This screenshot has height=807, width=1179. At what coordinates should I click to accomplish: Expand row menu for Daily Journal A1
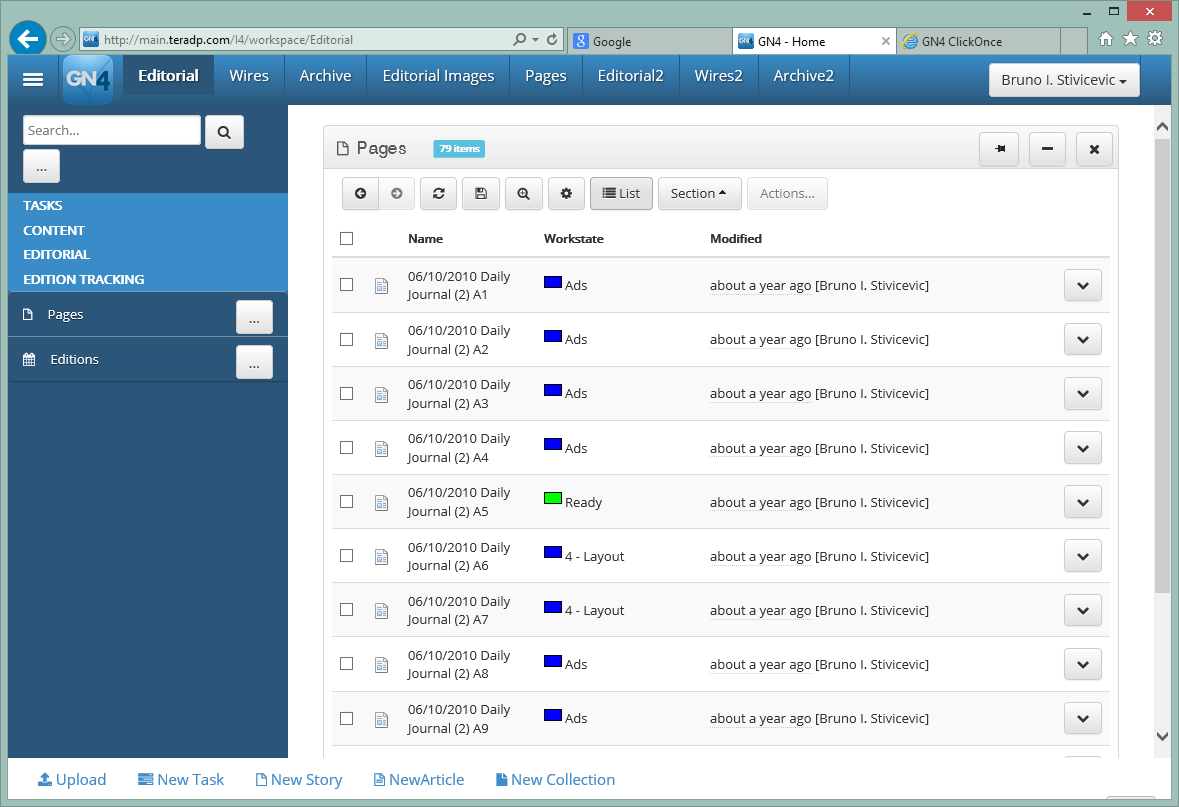(1083, 286)
